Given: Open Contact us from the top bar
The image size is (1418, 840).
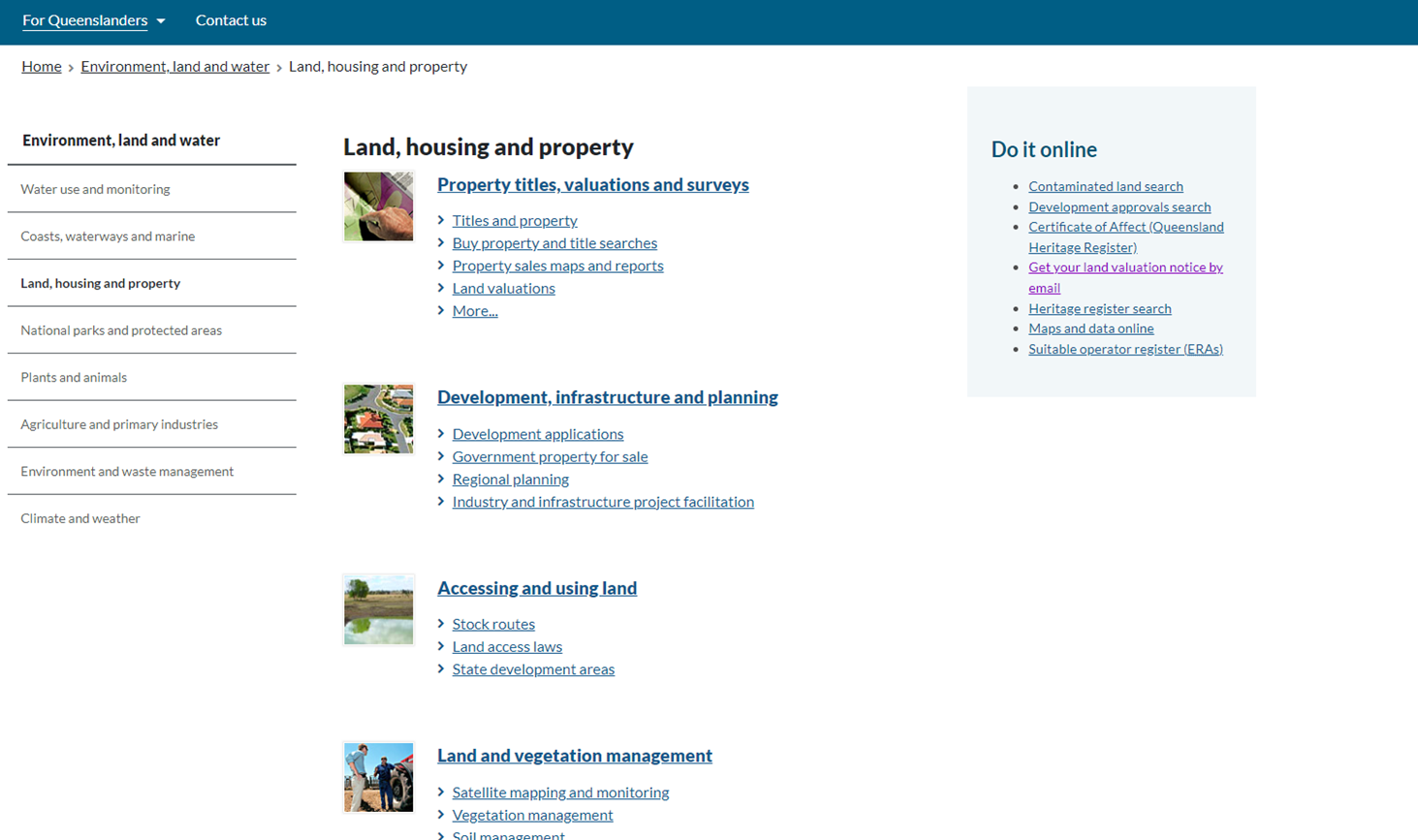Looking at the screenshot, I should pyautogui.click(x=231, y=19).
